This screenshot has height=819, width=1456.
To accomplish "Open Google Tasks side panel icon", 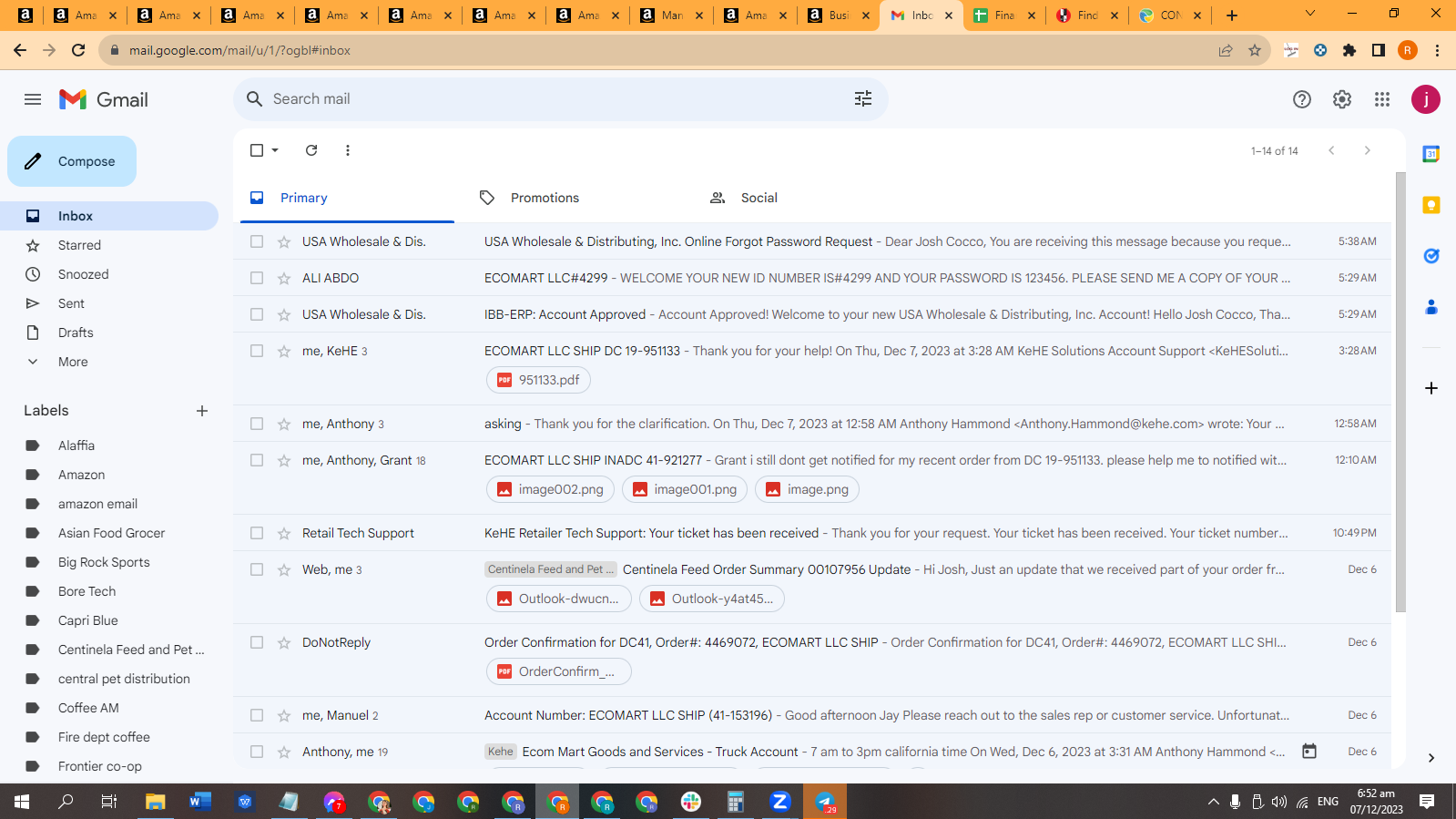I will tap(1431, 256).
